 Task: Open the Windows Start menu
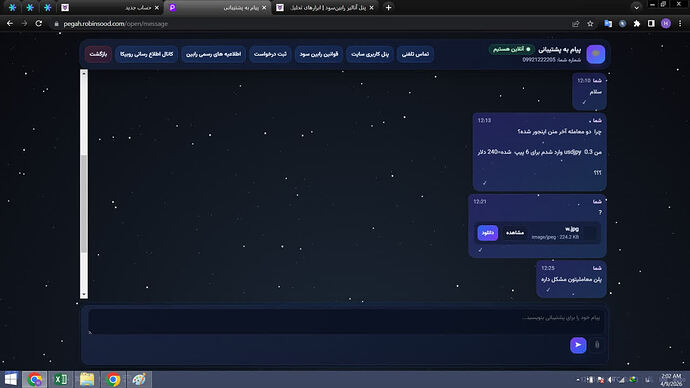tap(10, 379)
